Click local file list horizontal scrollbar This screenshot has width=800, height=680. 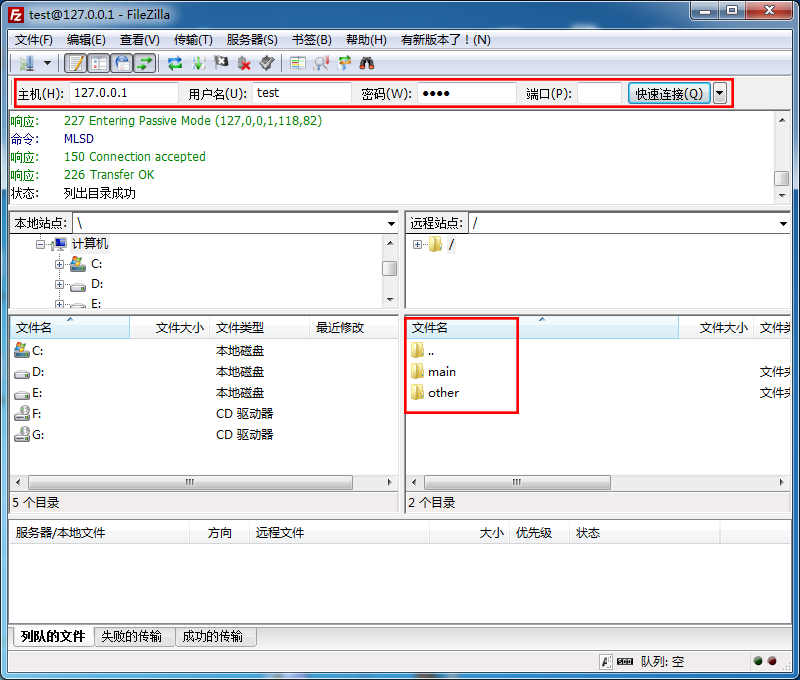pos(190,482)
